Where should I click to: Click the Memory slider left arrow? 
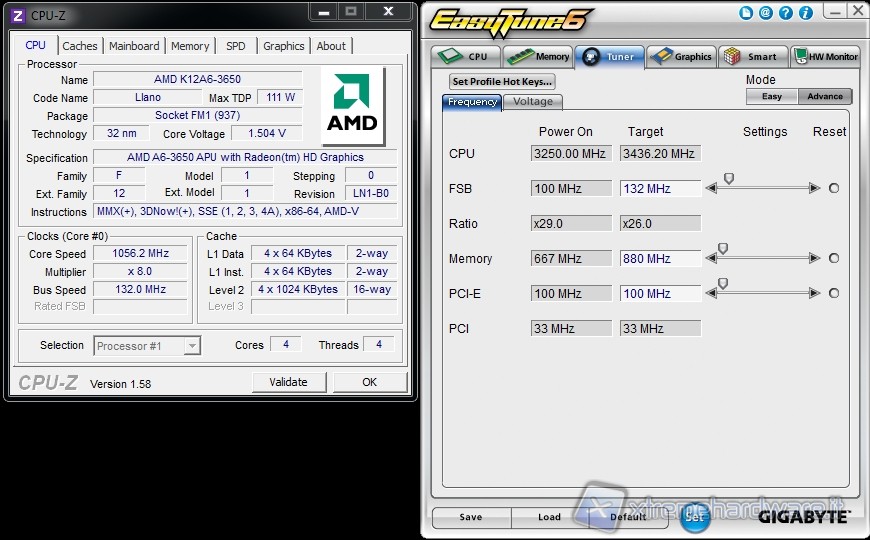click(x=711, y=258)
